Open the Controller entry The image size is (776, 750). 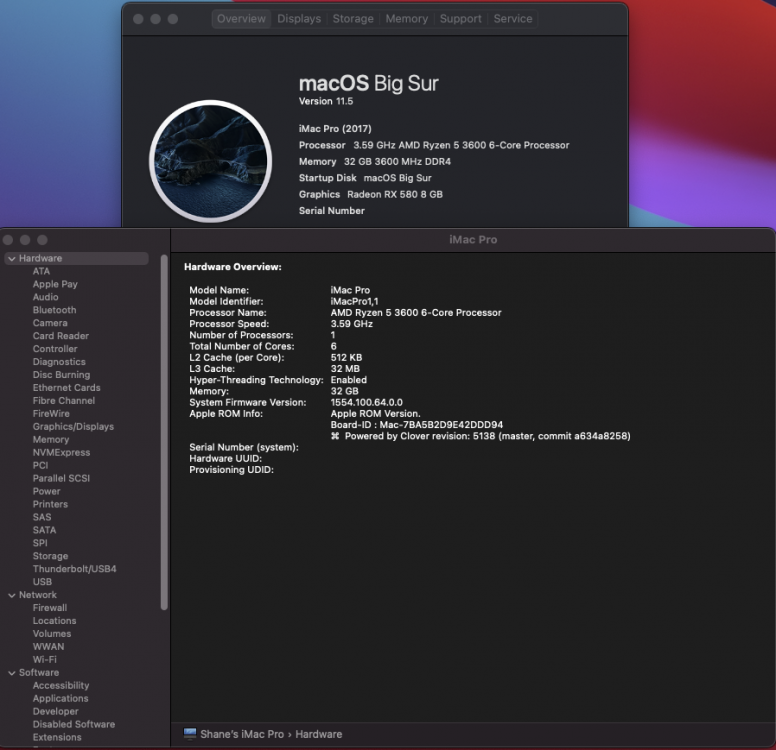[x=55, y=349]
